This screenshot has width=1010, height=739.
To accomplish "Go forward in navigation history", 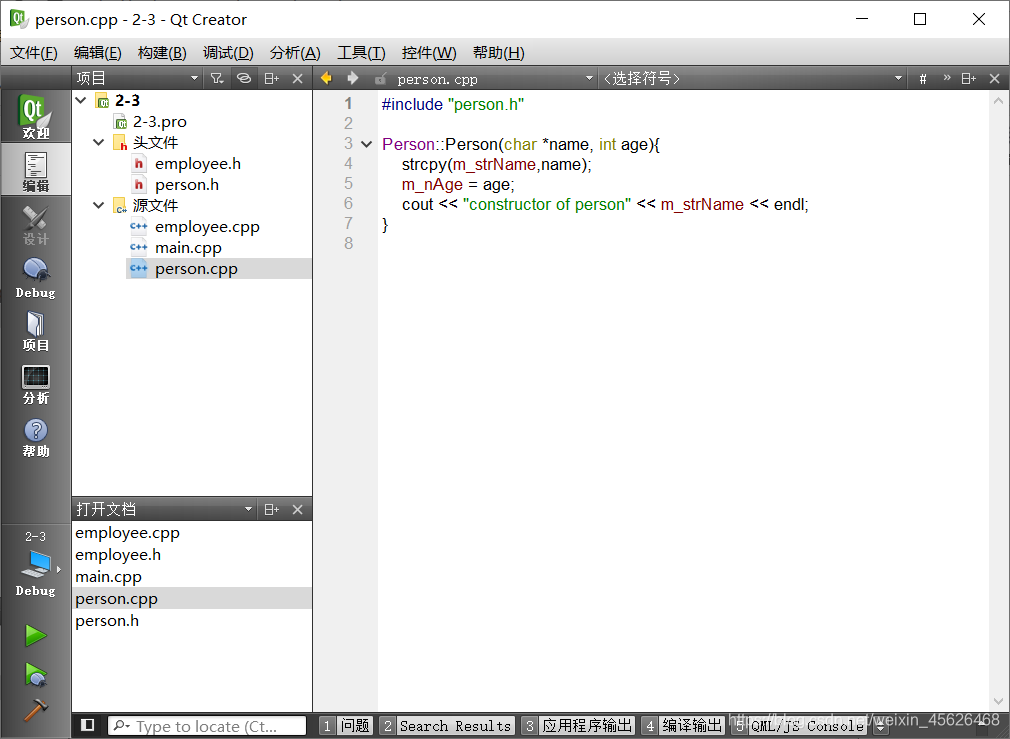I will click(352, 78).
